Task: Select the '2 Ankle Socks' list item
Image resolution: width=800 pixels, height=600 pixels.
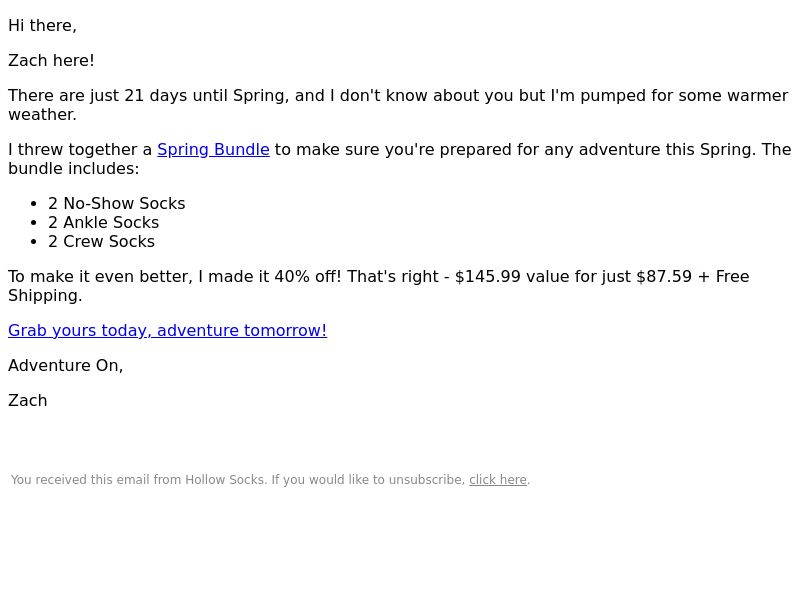Action: [x=104, y=222]
